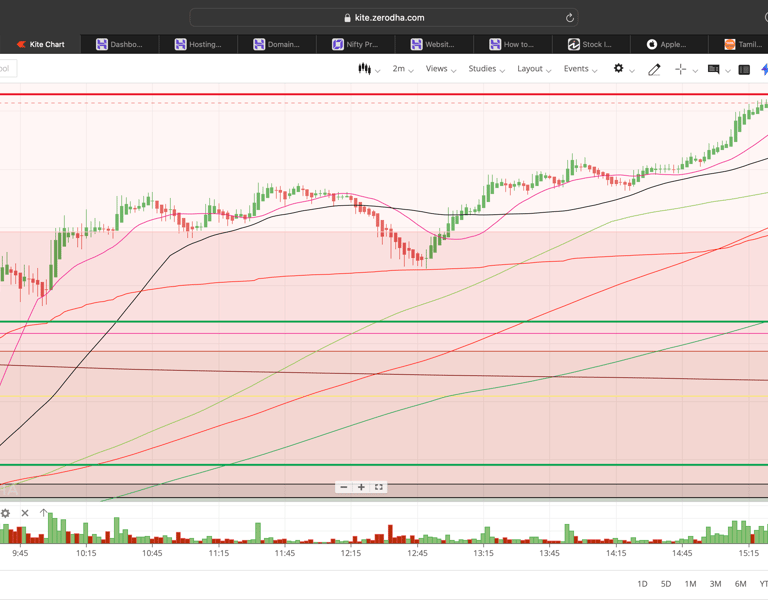This screenshot has height=600, width=768.
Task: Click the chart settings gear icon
Action: pos(619,69)
